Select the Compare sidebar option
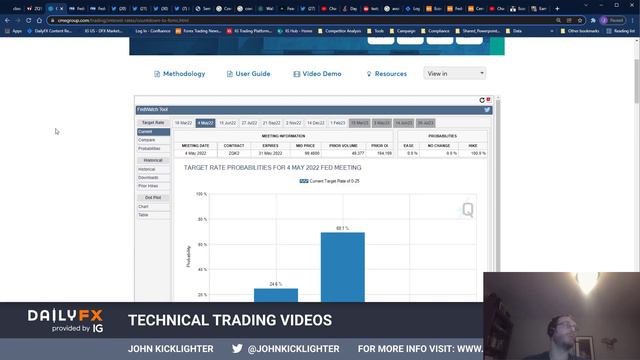 point(153,140)
